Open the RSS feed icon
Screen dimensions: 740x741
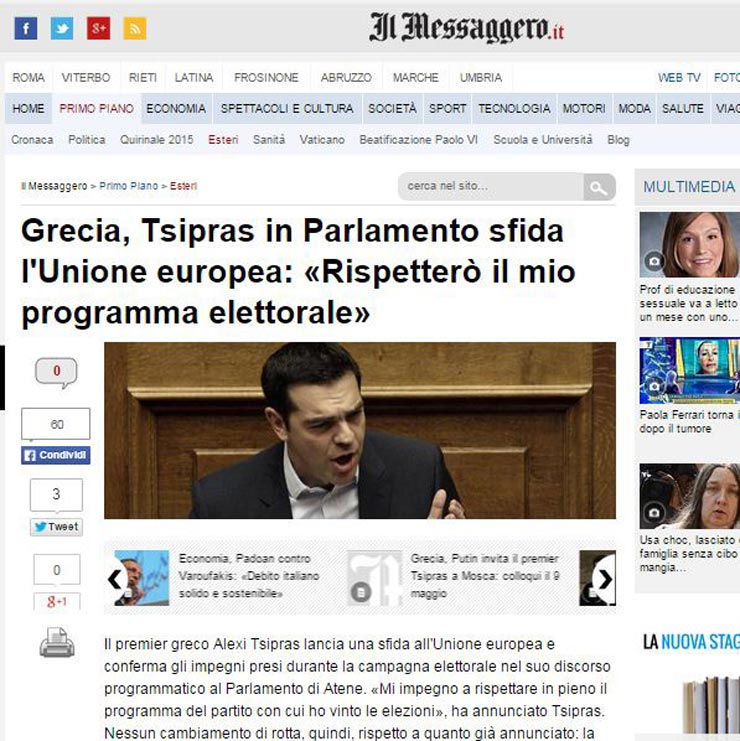pyautogui.click(x=134, y=28)
